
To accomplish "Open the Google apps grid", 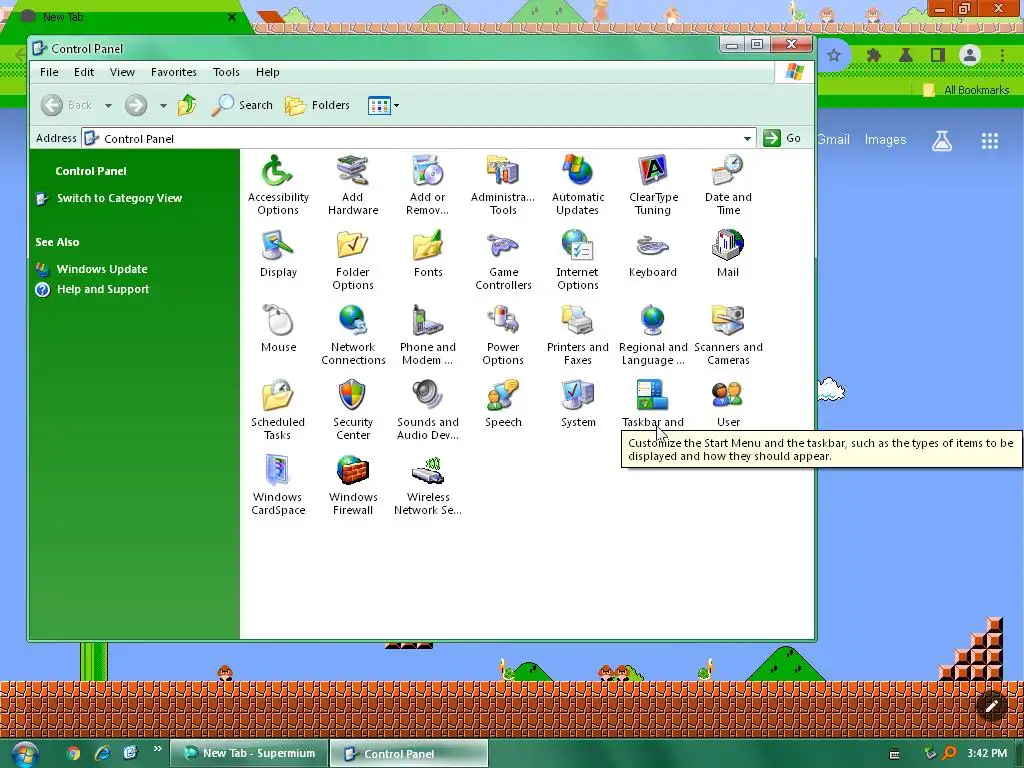I will 989,140.
